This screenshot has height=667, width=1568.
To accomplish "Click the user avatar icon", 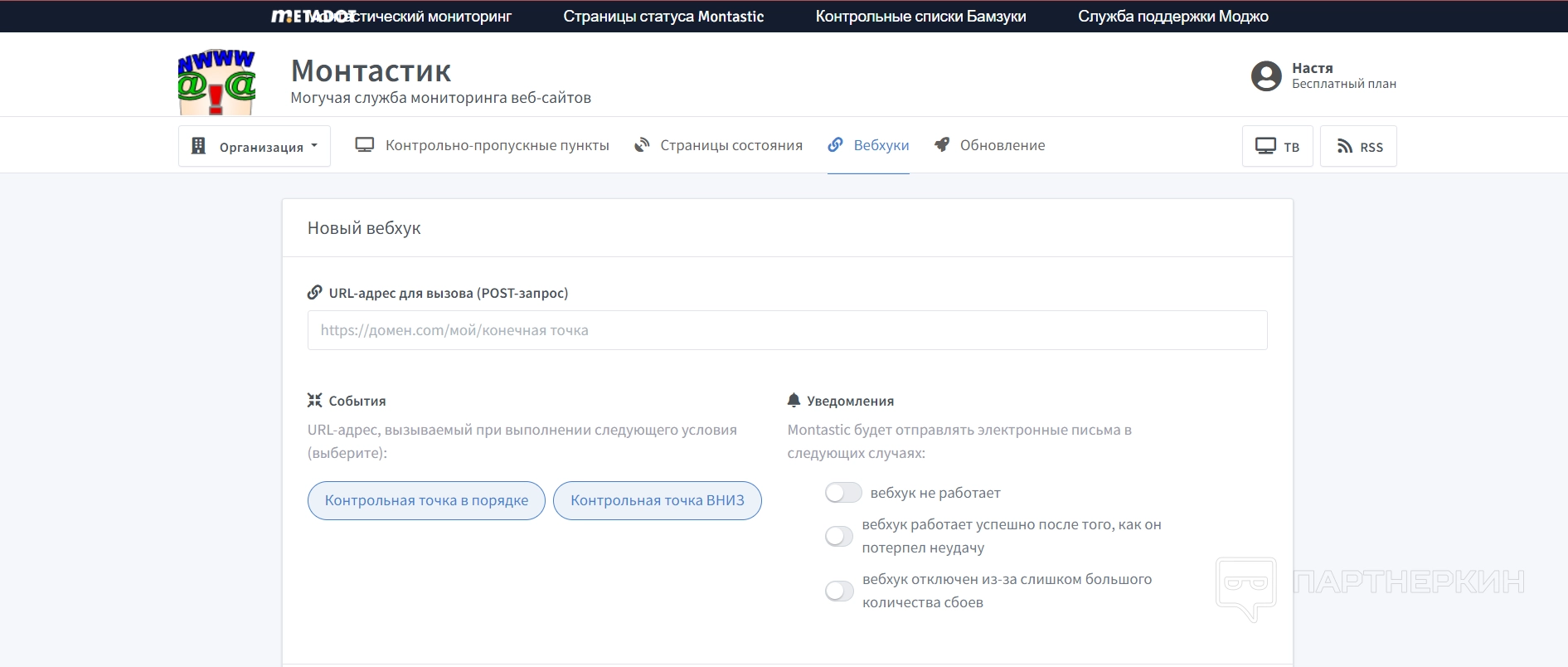I will (x=1265, y=75).
